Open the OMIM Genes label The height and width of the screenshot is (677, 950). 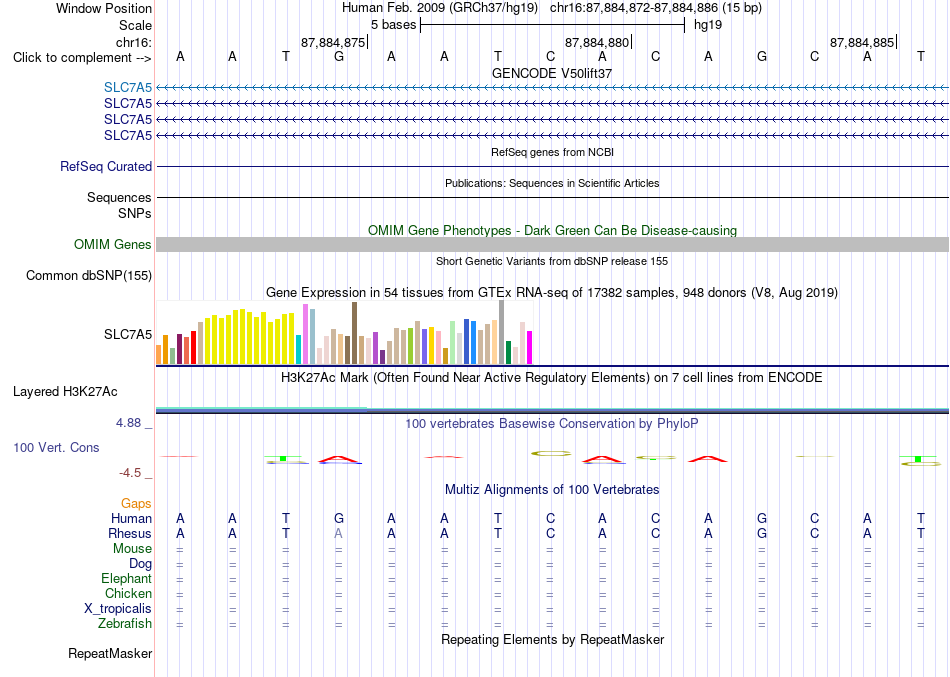pos(113,244)
